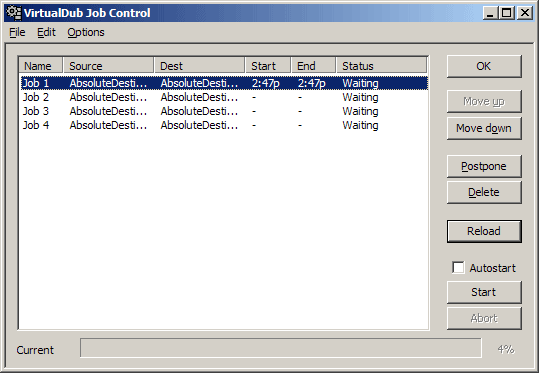
Task: Click the 4% progress label
Action: (506, 349)
